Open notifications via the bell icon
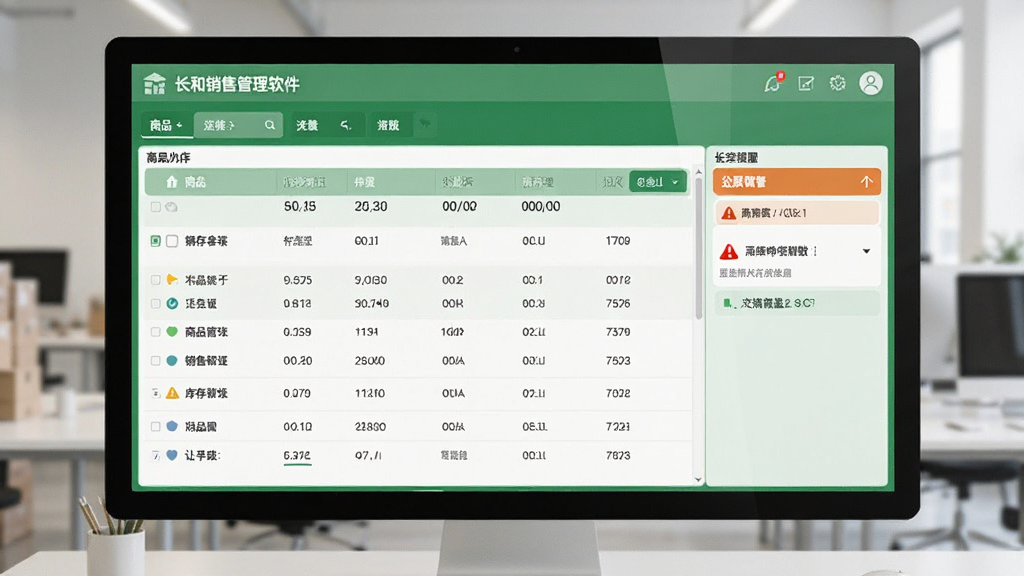 click(x=773, y=83)
